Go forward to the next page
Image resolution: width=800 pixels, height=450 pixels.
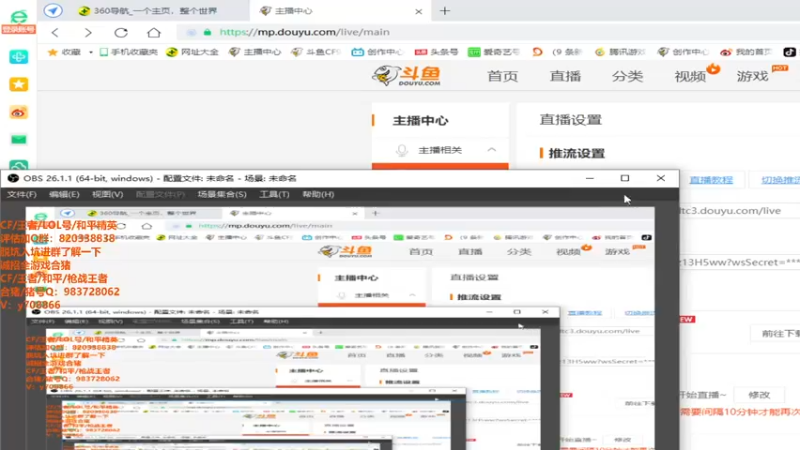point(88,33)
